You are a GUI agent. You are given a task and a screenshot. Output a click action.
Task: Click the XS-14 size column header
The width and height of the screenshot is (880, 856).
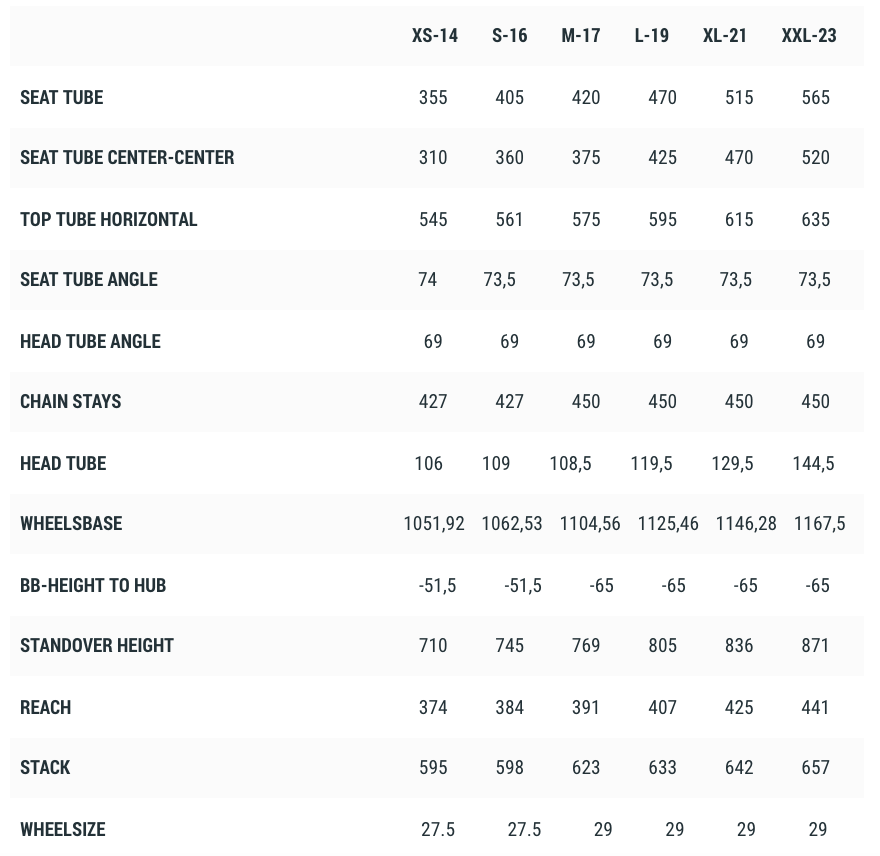point(435,36)
